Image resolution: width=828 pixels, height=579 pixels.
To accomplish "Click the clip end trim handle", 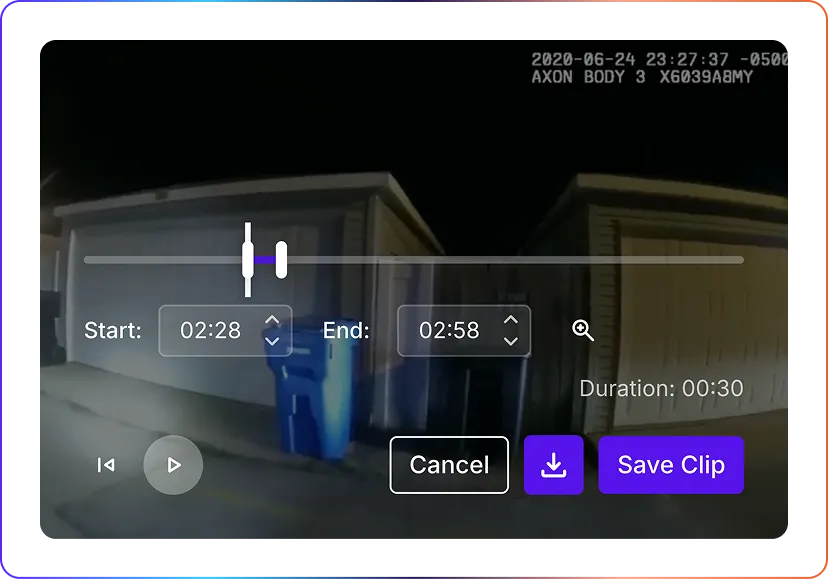I will tap(281, 259).
